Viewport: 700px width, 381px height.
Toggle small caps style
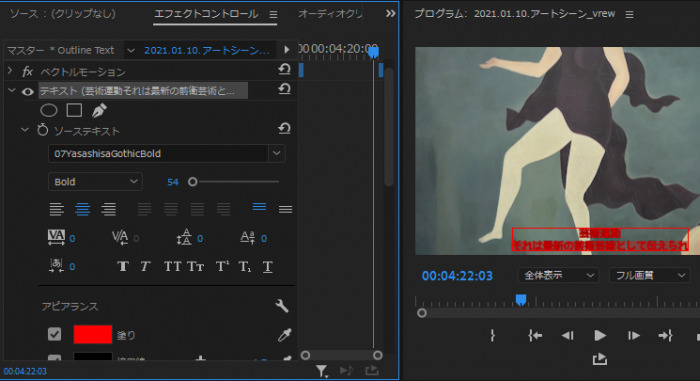pyautogui.click(x=196, y=267)
